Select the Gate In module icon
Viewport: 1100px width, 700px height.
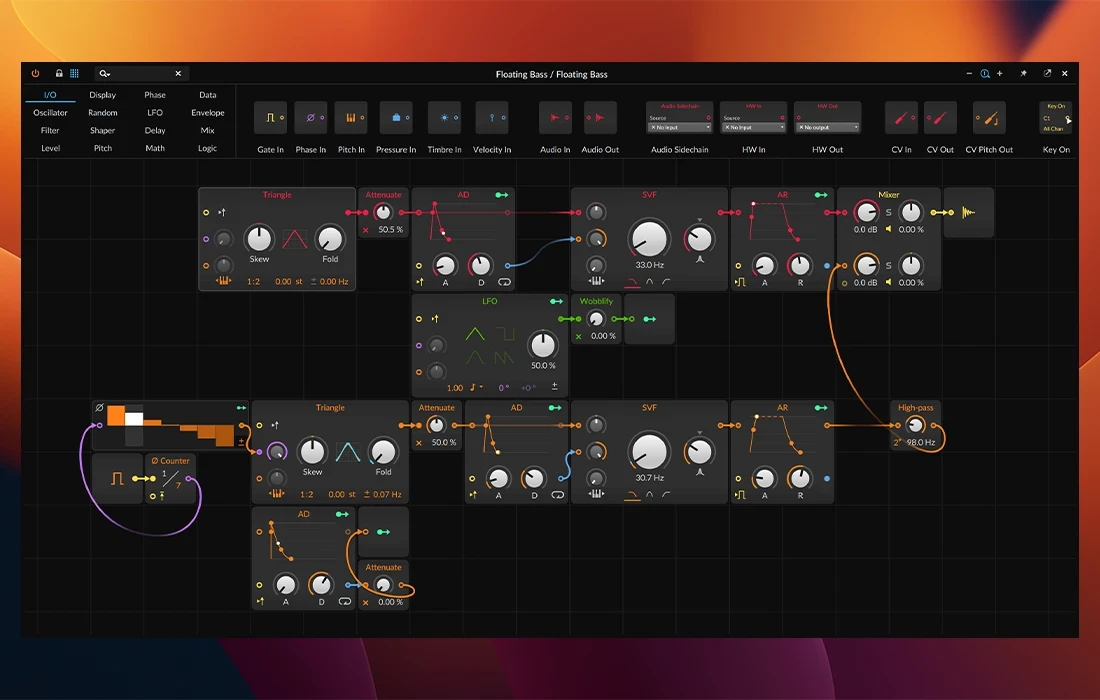coord(270,117)
